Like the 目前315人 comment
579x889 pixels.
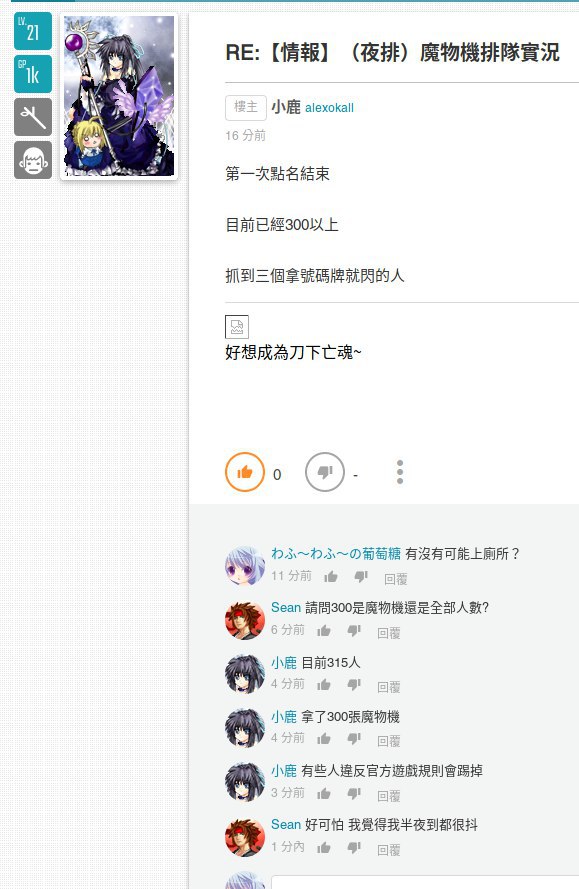[x=324, y=685]
